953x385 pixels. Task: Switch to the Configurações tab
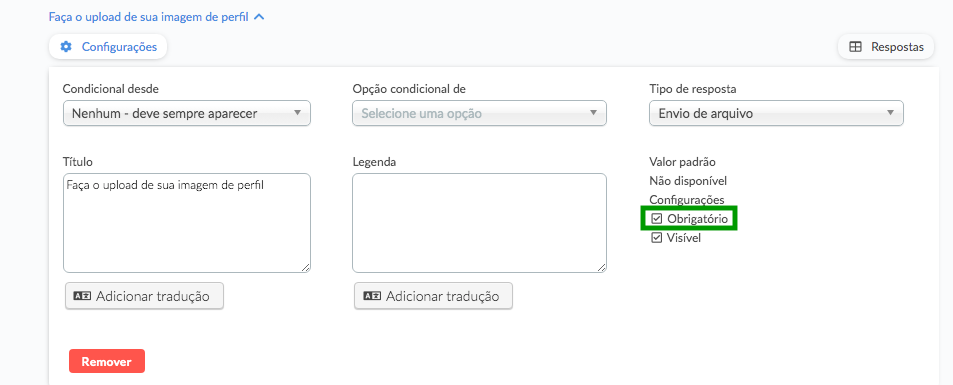click(108, 47)
